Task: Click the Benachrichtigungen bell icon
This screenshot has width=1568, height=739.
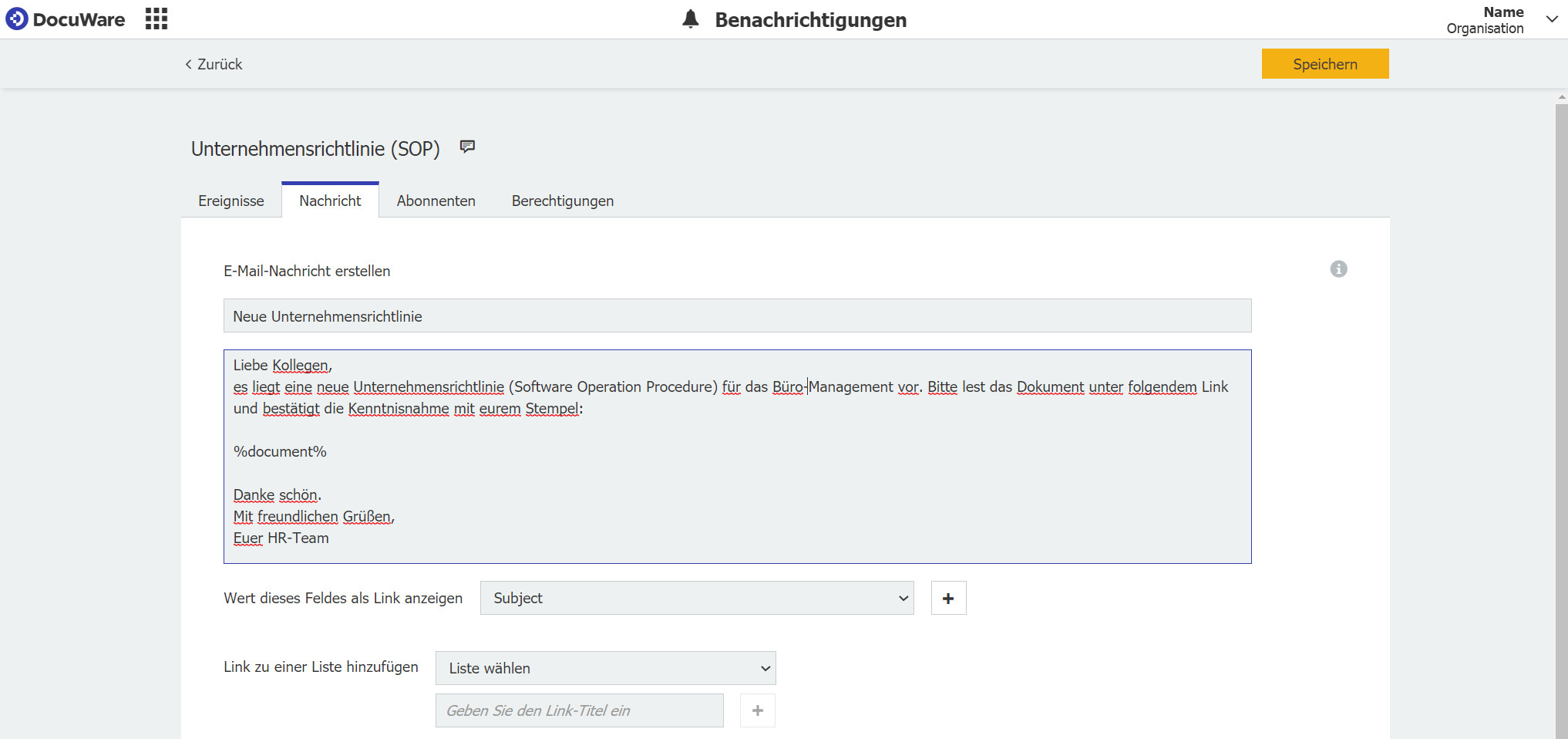Action: pos(689,19)
